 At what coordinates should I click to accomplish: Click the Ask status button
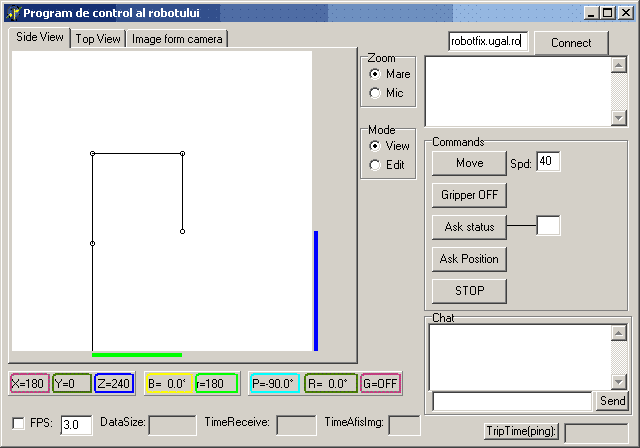tap(469, 227)
